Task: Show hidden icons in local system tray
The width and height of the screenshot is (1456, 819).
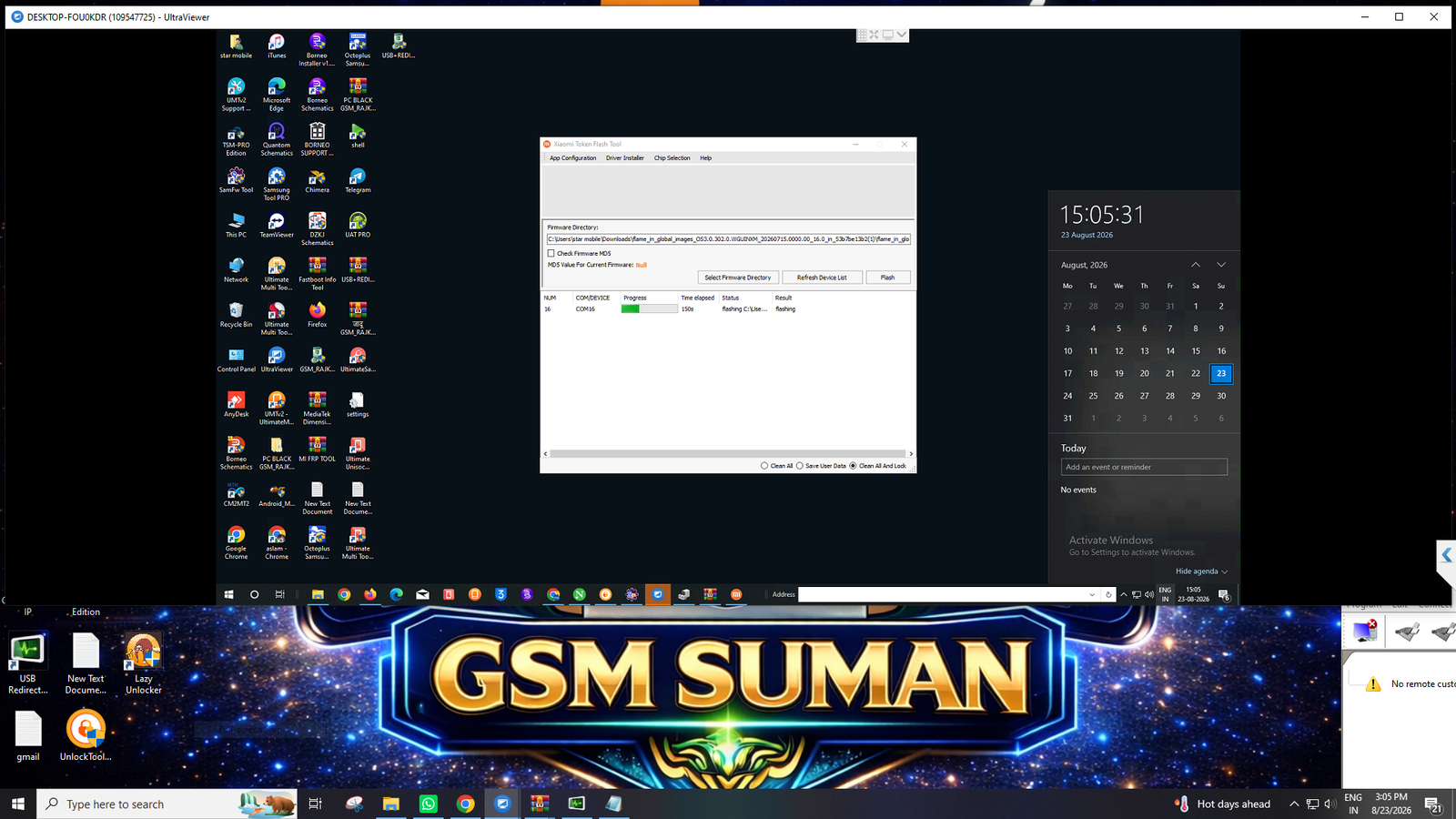Action: tap(1294, 804)
